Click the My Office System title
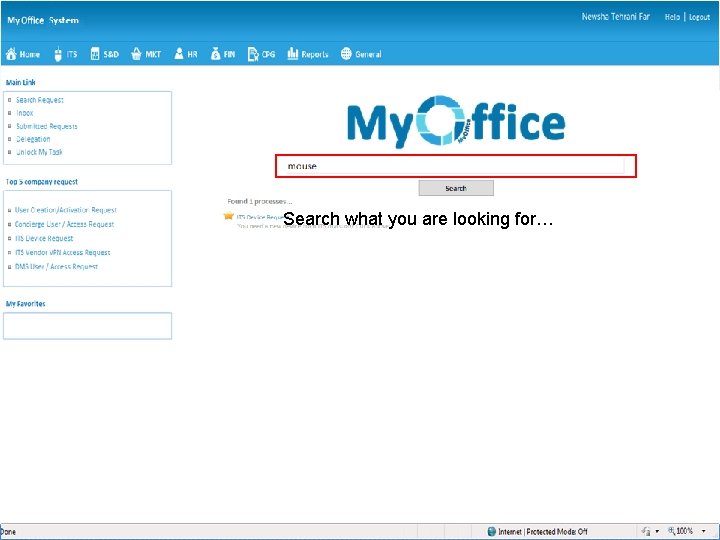This screenshot has width=720, height=540. click(43, 20)
